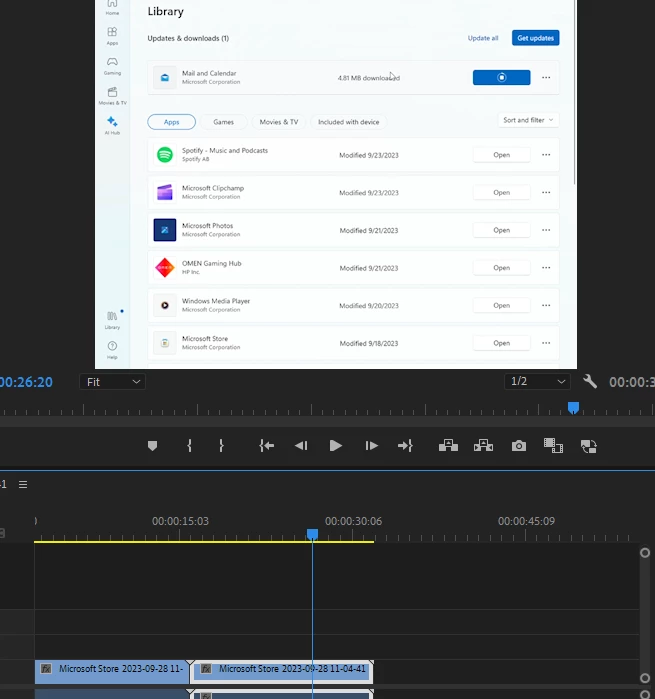
Task: Select the second Microsoft Store 11-04-41 clip
Action: pos(282,671)
